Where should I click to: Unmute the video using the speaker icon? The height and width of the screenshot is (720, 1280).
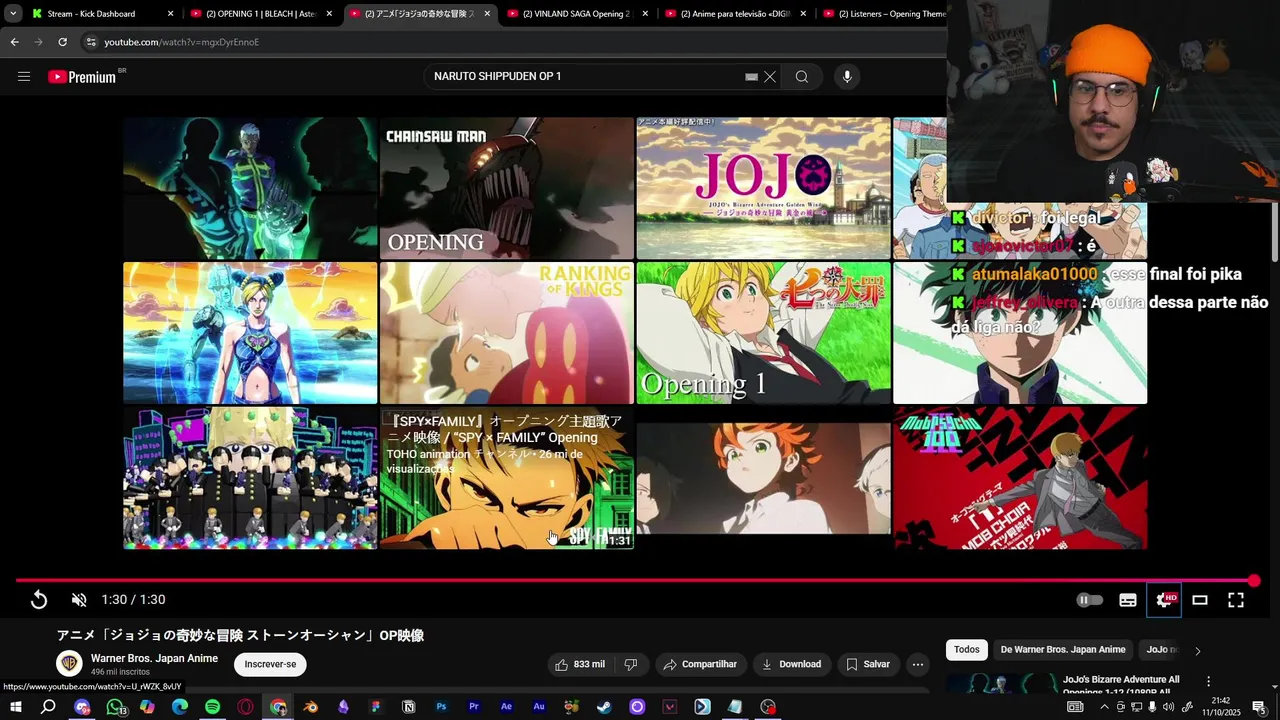(x=79, y=600)
